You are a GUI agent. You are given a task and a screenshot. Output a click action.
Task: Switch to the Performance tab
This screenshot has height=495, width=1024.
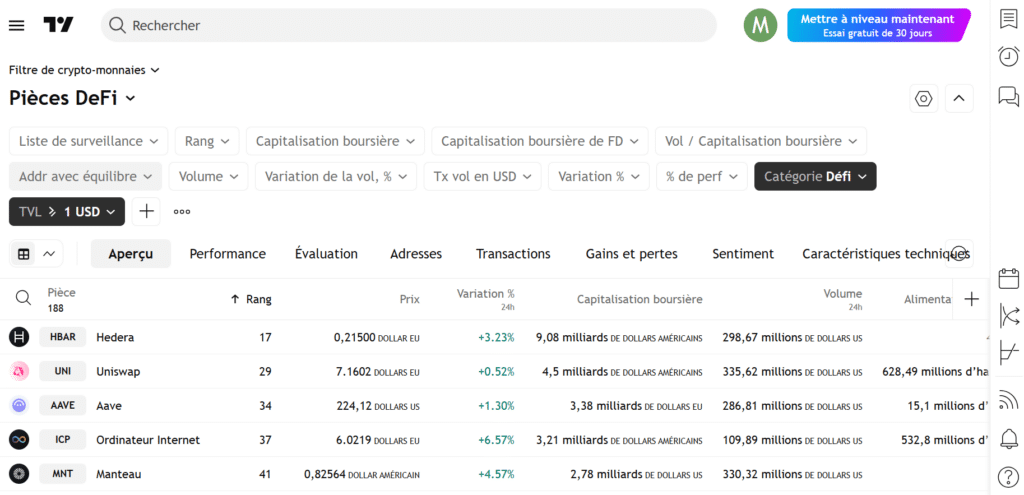tap(227, 254)
